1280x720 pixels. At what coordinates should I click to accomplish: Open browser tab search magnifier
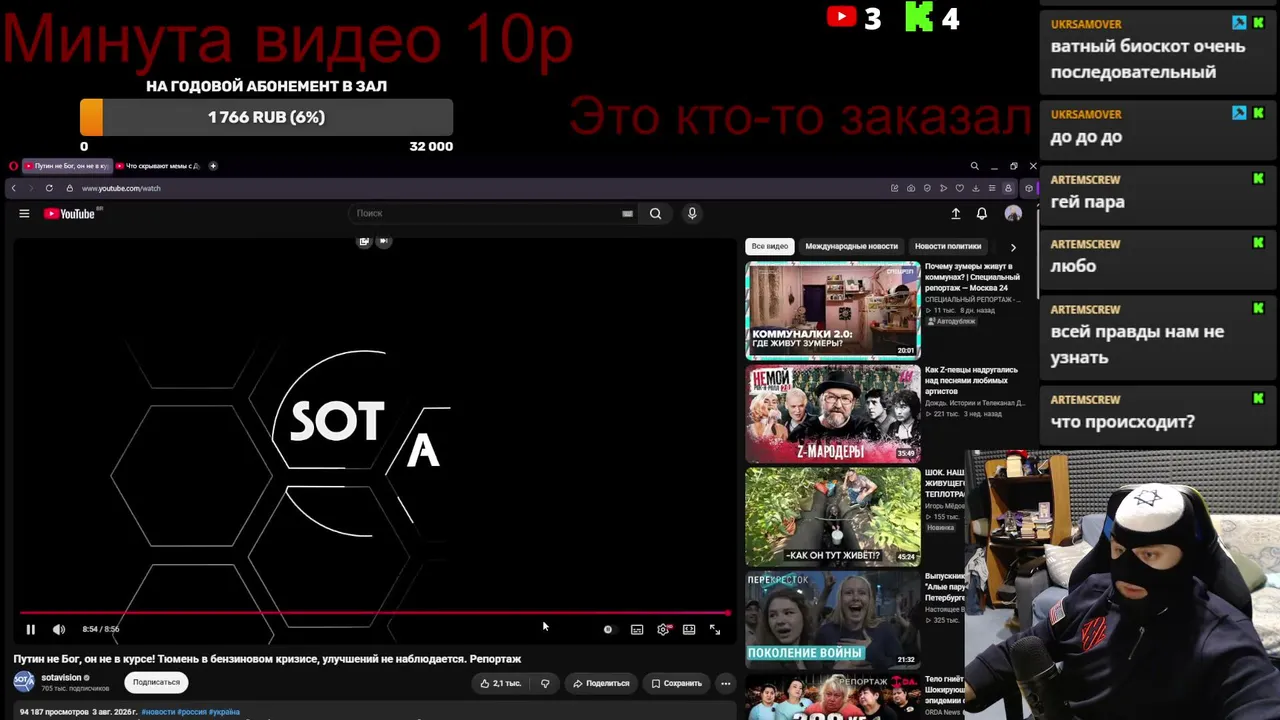coord(974,166)
